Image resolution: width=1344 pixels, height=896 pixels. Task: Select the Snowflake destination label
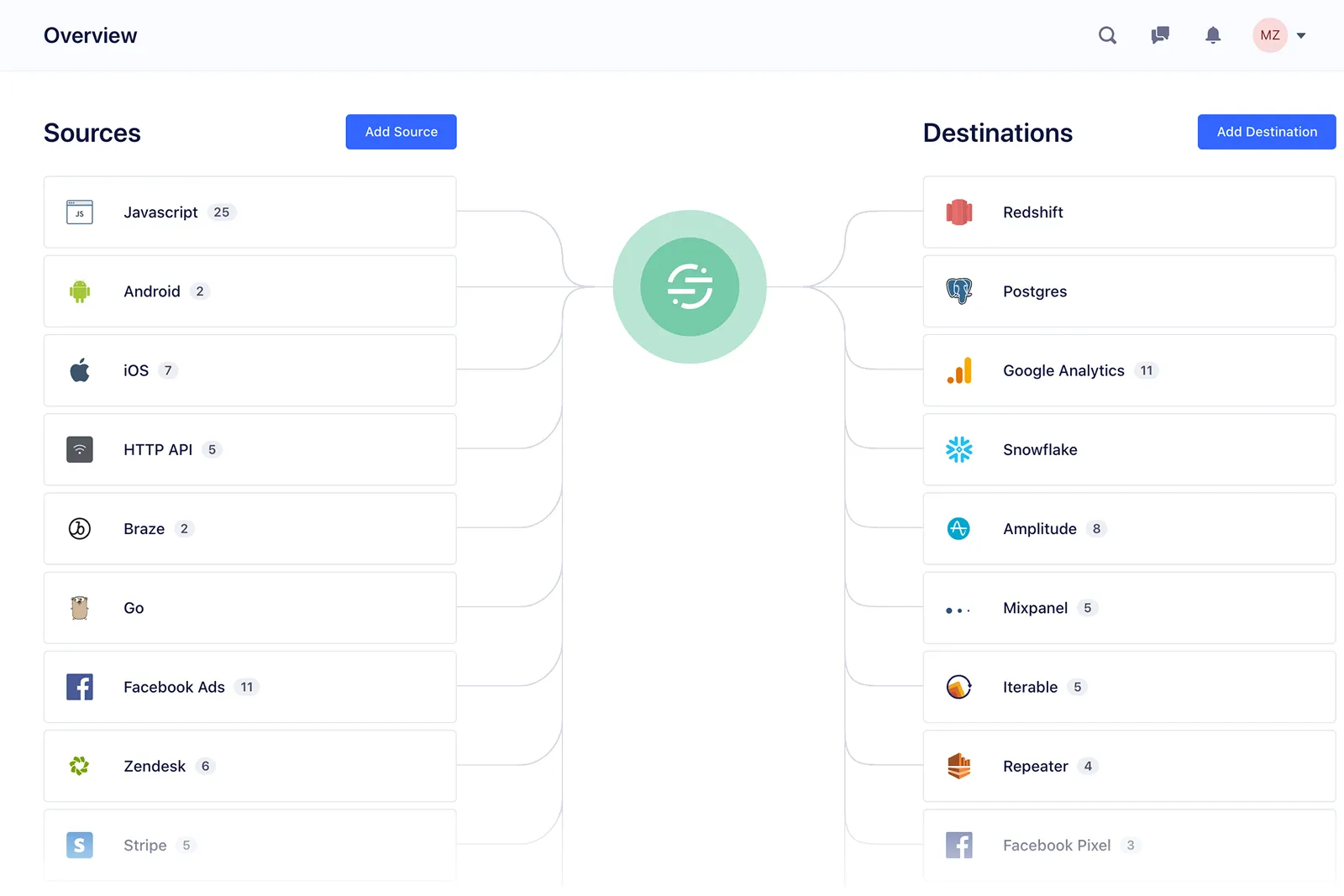pyautogui.click(x=1040, y=449)
